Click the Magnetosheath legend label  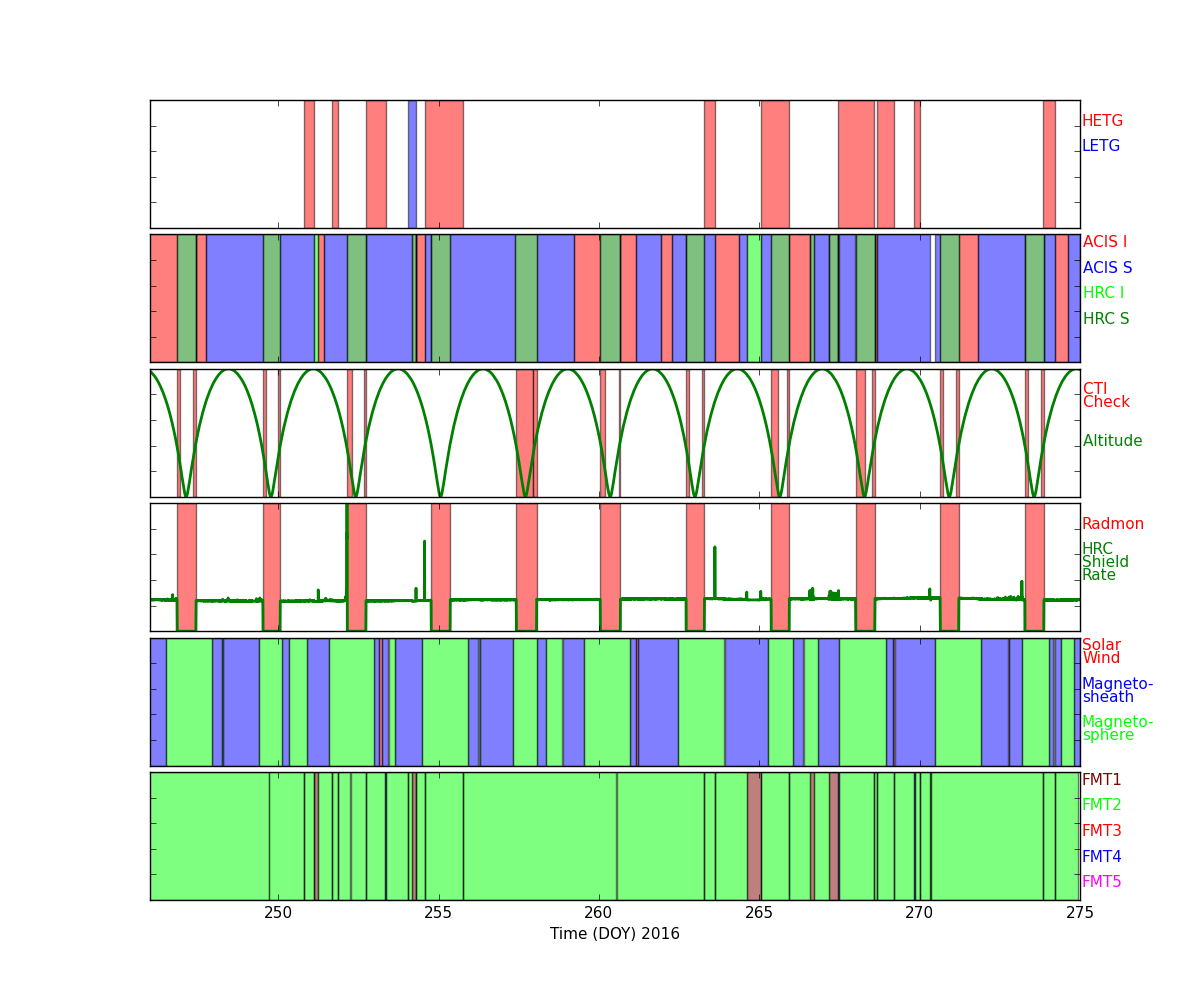click(1117, 691)
